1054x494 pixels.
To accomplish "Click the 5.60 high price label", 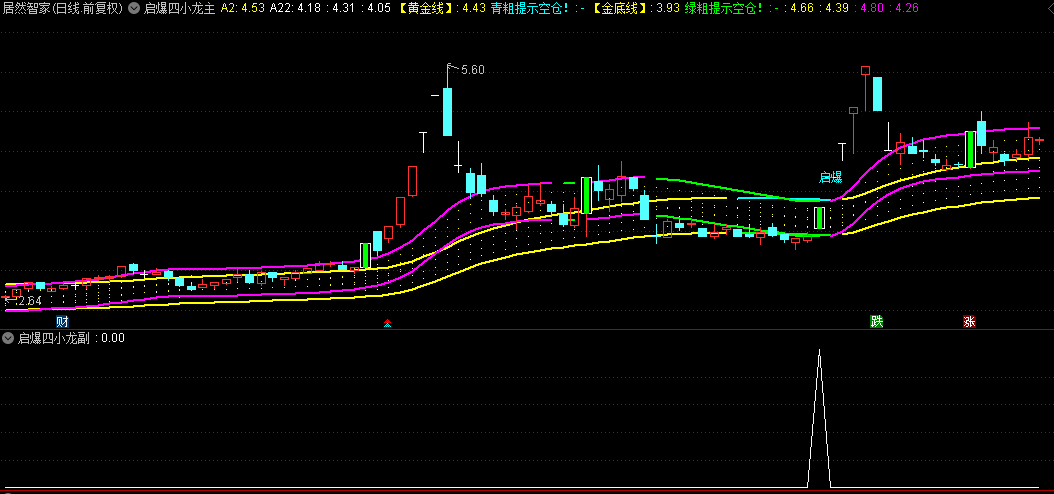I will click(473, 69).
